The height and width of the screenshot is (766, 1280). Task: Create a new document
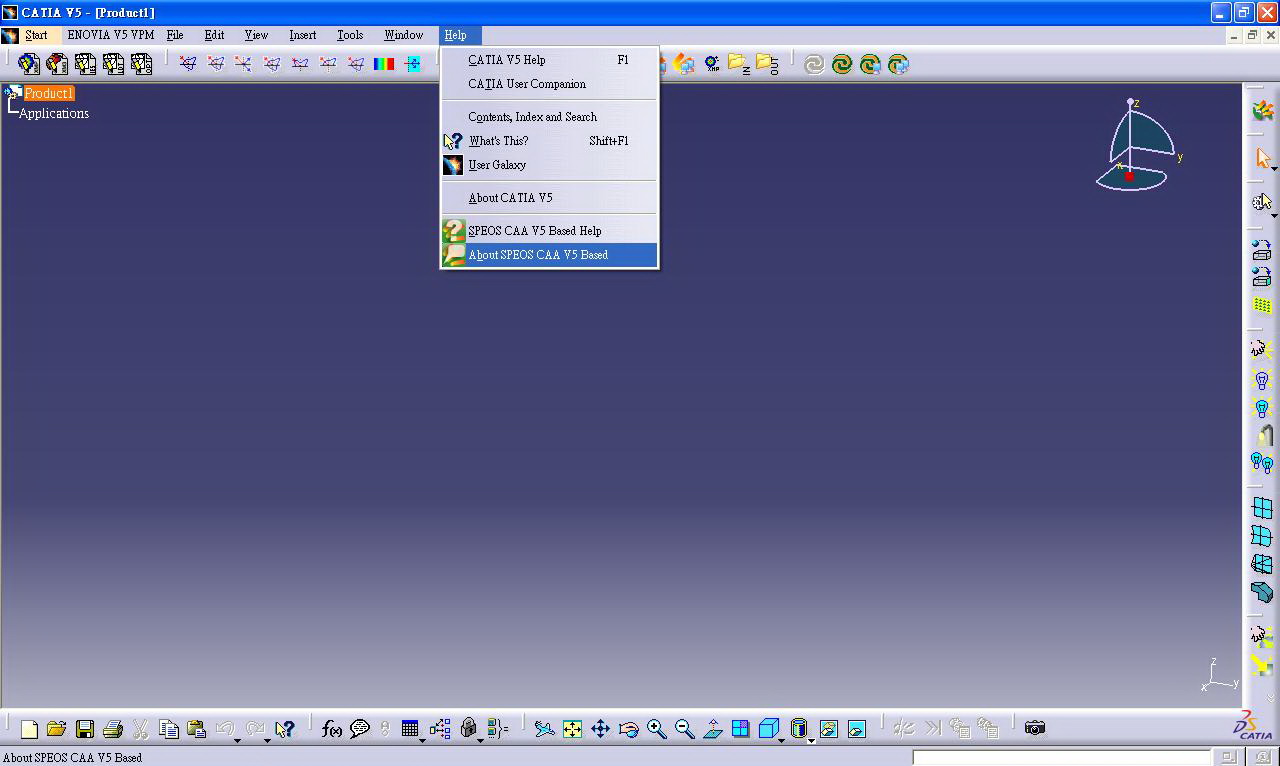pos(29,729)
